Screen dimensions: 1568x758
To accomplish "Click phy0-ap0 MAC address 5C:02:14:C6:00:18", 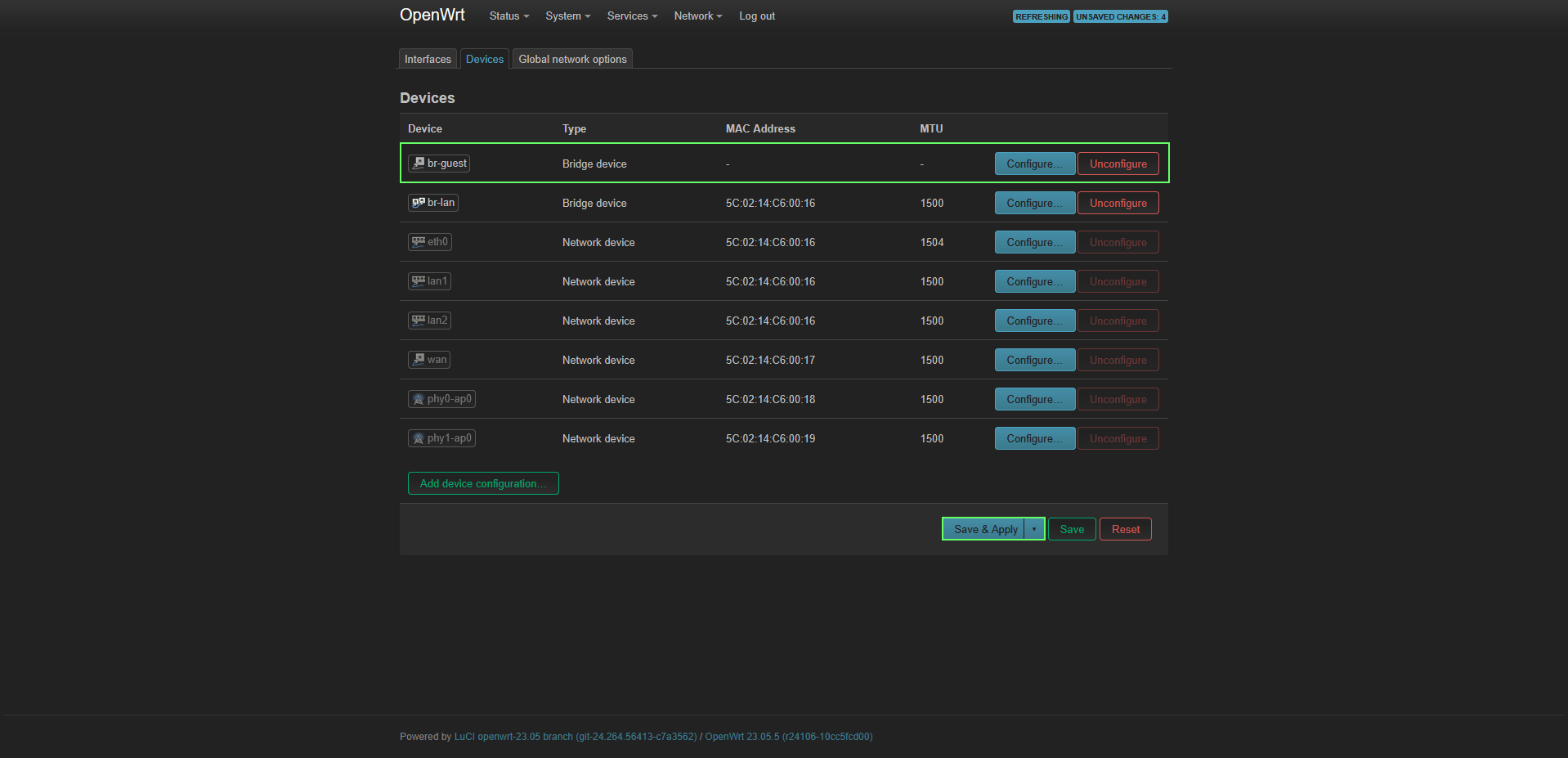I will [770, 399].
